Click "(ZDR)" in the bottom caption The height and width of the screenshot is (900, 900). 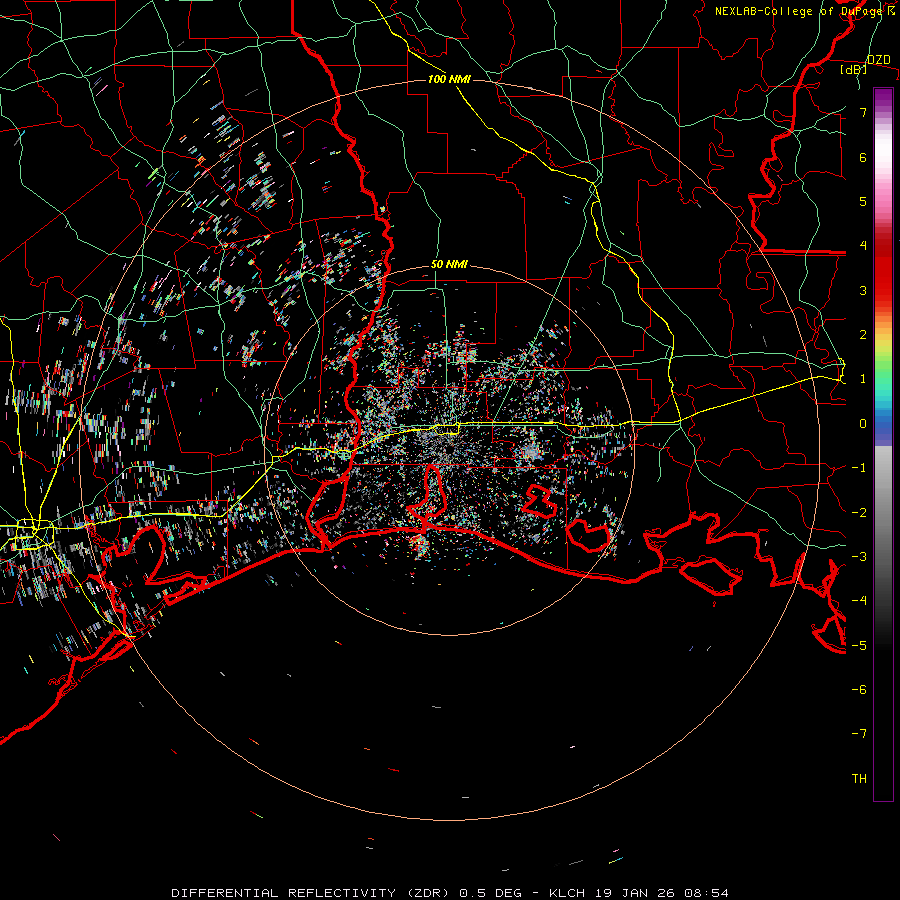point(430,893)
